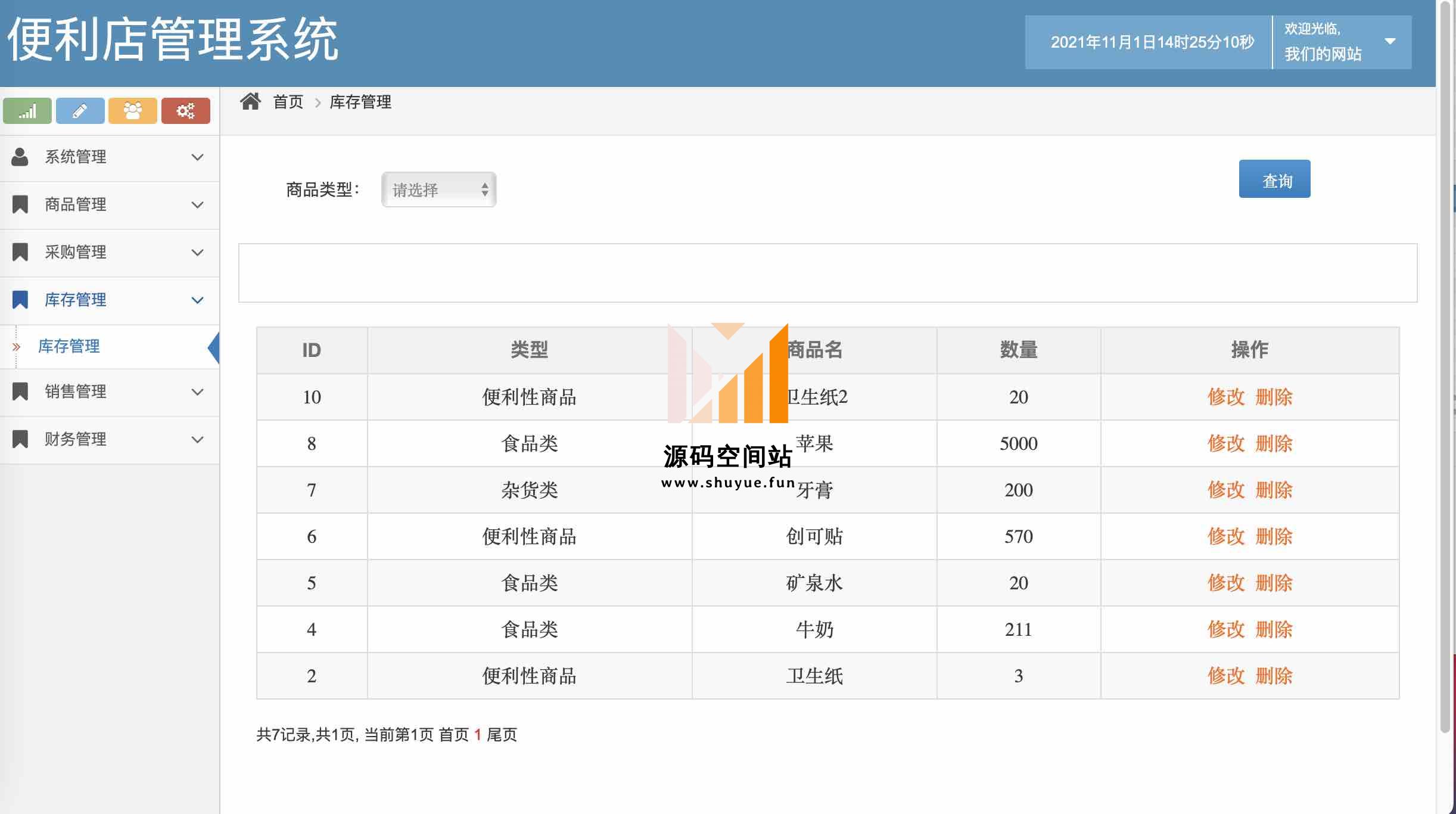Click 首页 in the breadcrumb
Image resolution: width=1456 pixels, height=814 pixels.
(288, 102)
